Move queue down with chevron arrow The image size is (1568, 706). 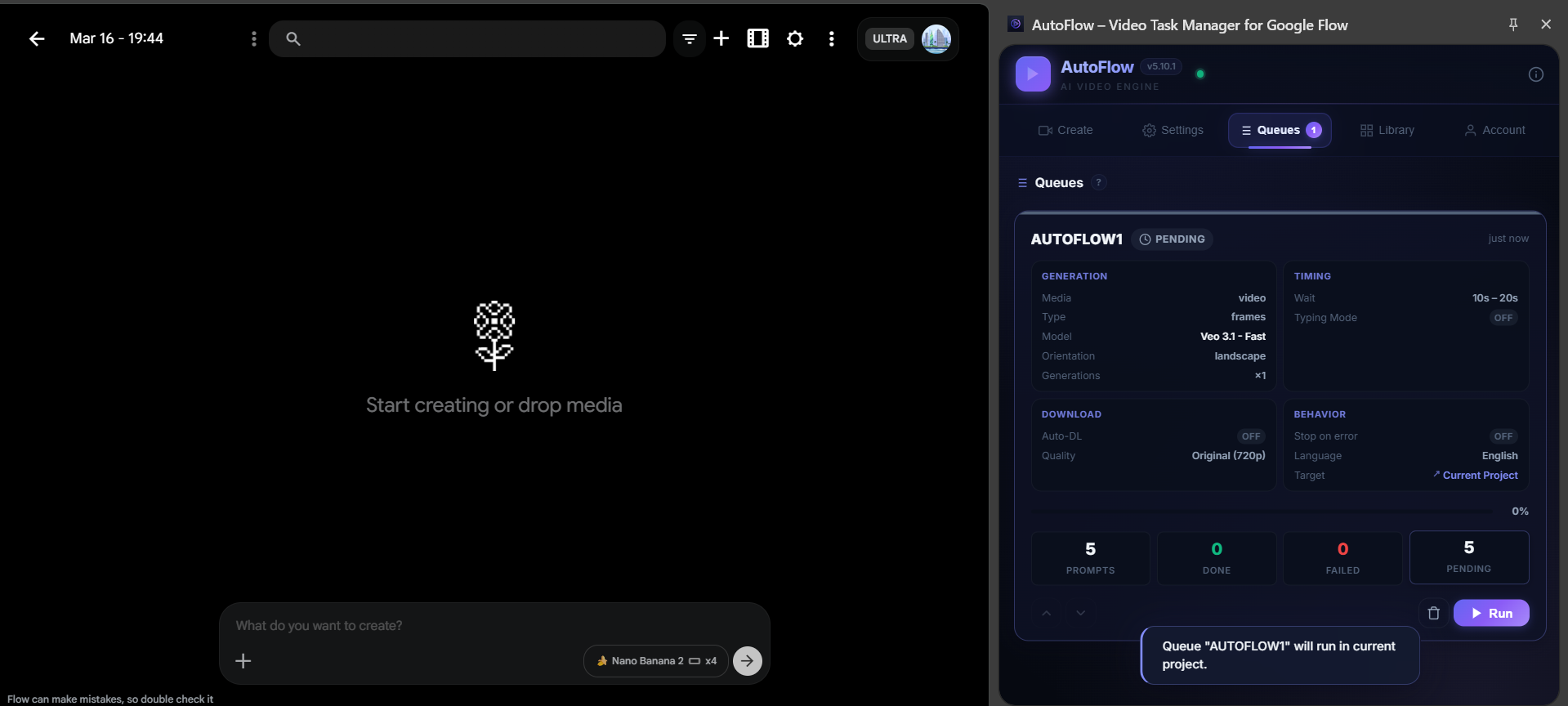pyautogui.click(x=1081, y=613)
